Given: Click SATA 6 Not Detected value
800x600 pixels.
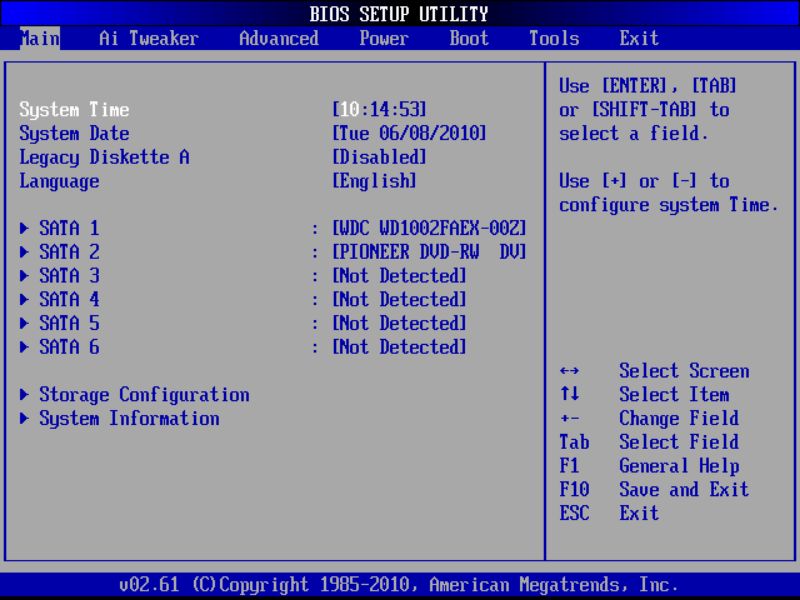Looking at the screenshot, I should point(399,347).
